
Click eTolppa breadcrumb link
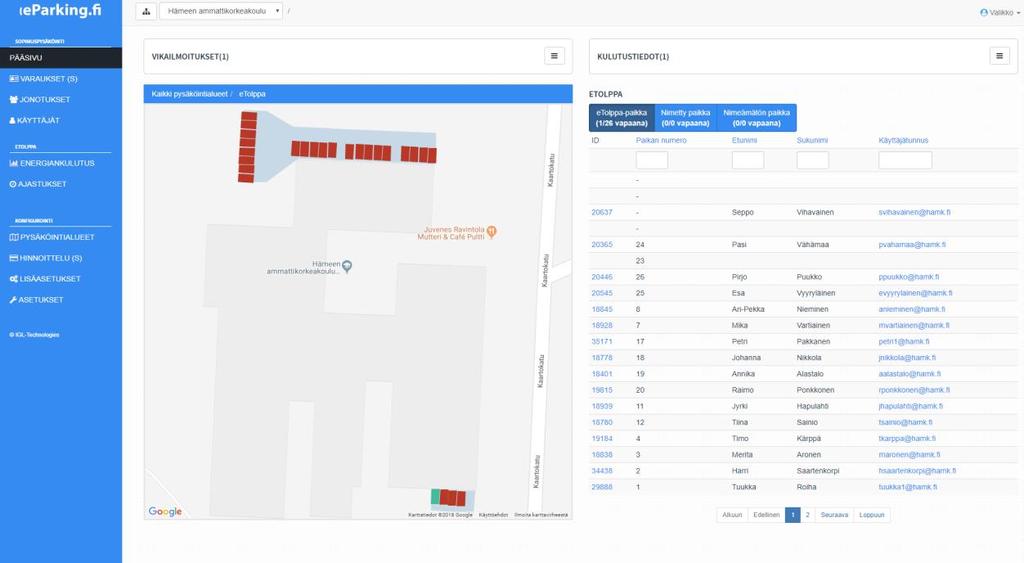[252, 94]
